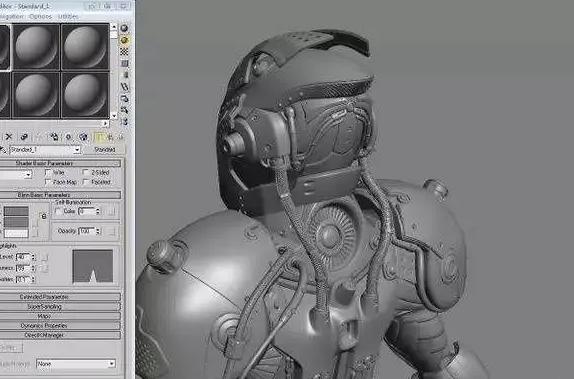Expand the Extended Parameters rollout
574x379 pixels.
click(60, 297)
